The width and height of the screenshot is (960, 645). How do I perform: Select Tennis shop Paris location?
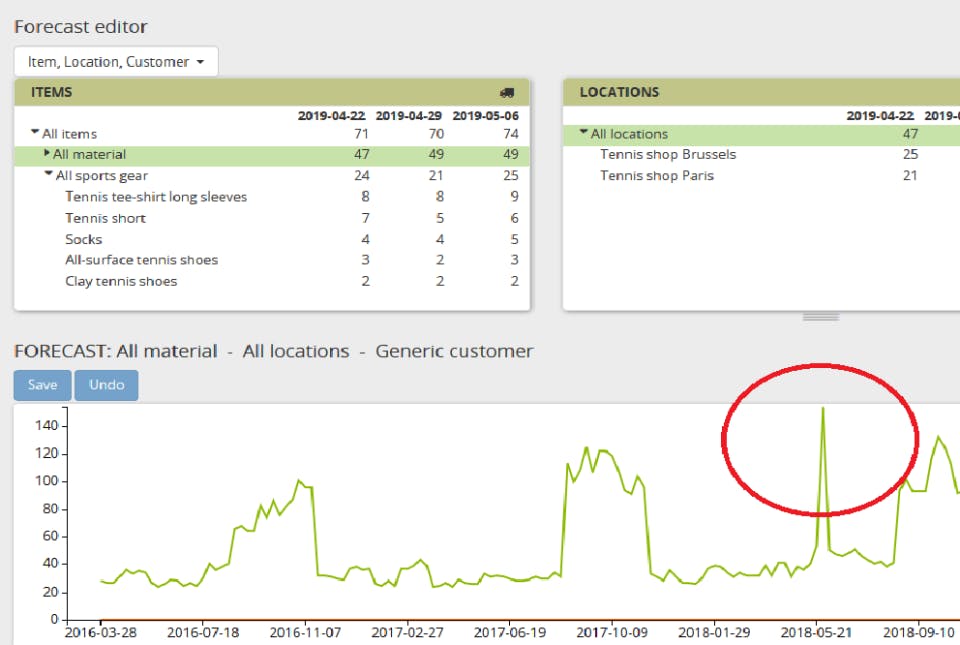(657, 176)
